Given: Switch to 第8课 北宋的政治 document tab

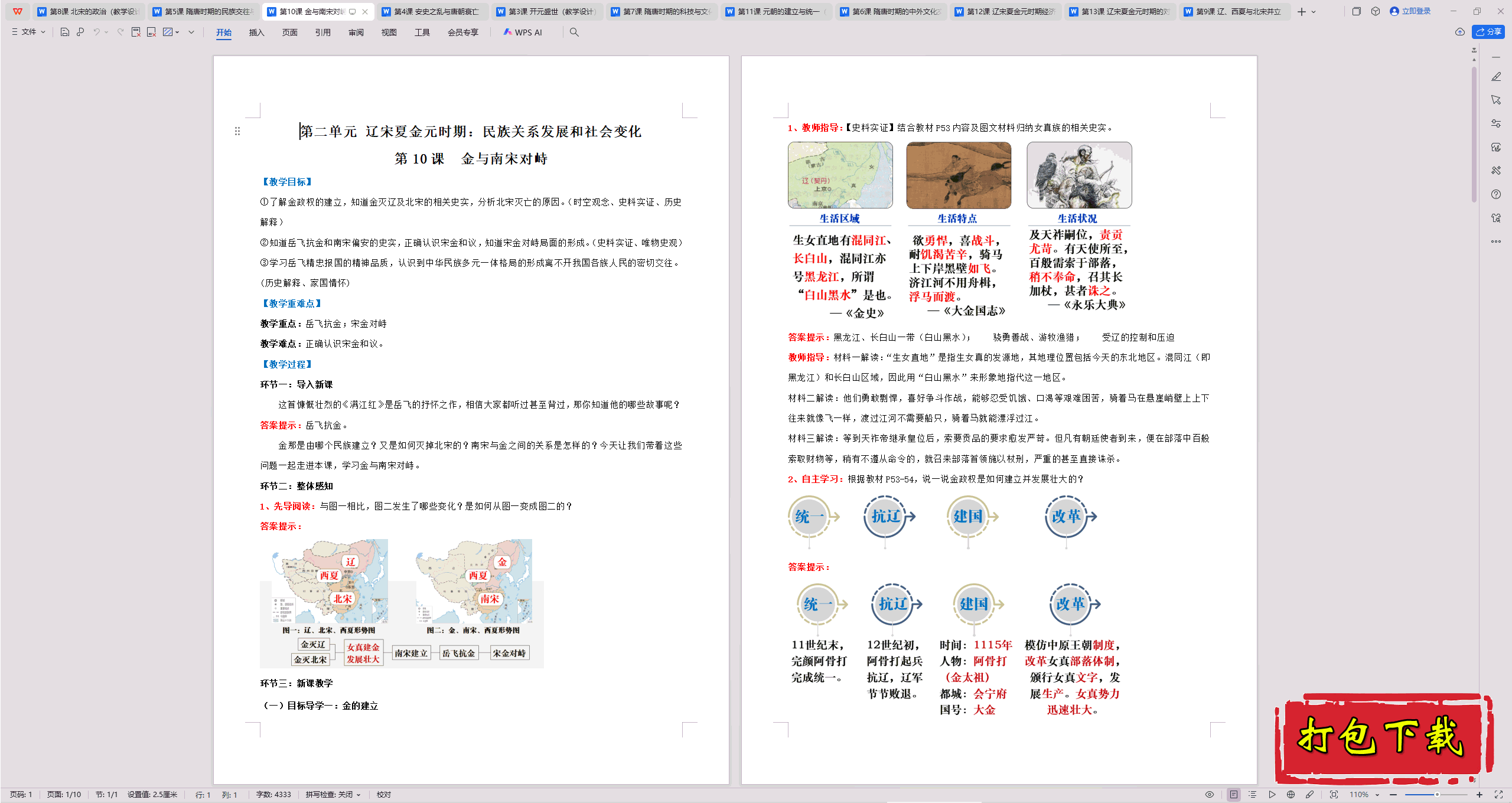Looking at the screenshot, I should click(x=89, y=11).
